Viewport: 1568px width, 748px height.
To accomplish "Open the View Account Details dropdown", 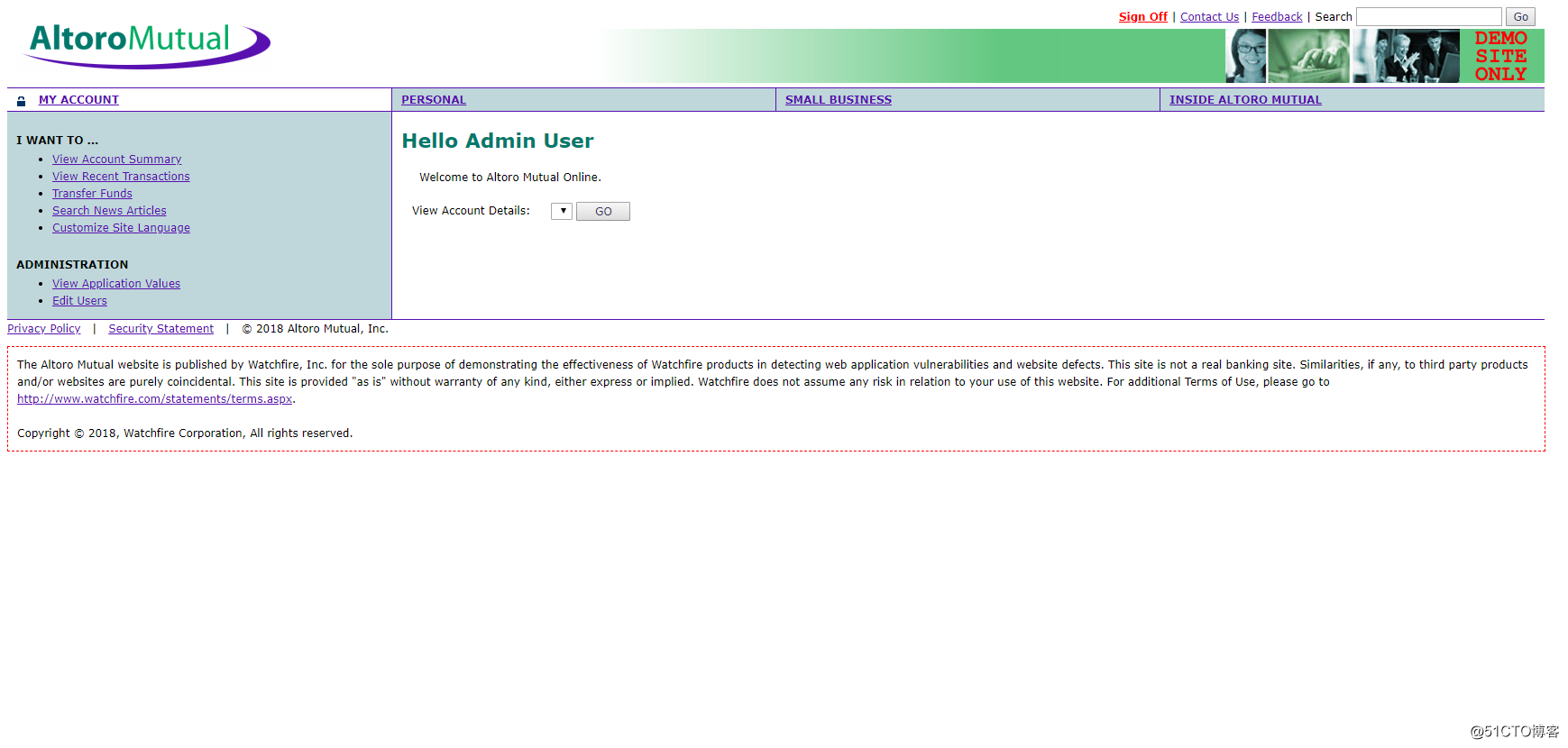I will [x=562, y=211].
